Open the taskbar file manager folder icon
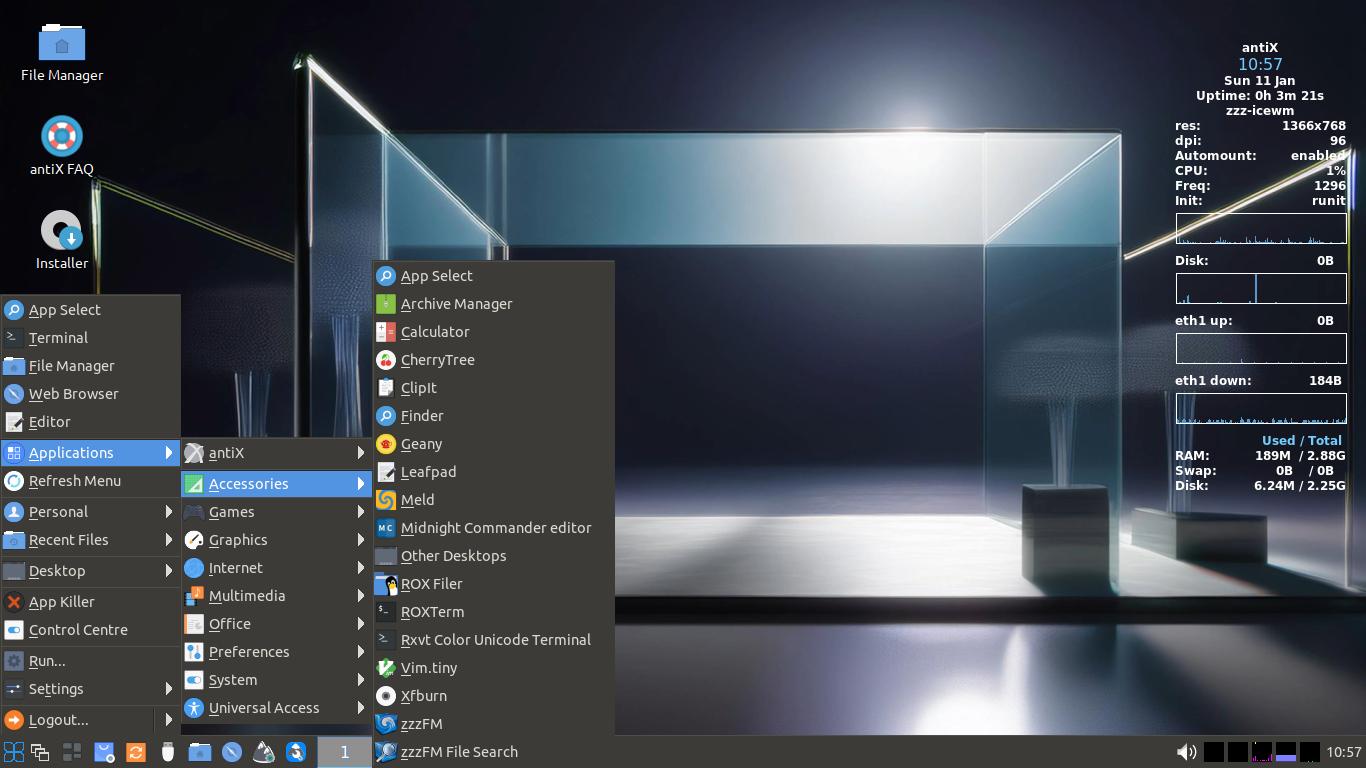Image resolution: width=1366 pixels, height=768 pixels. [x=200, y=752]
